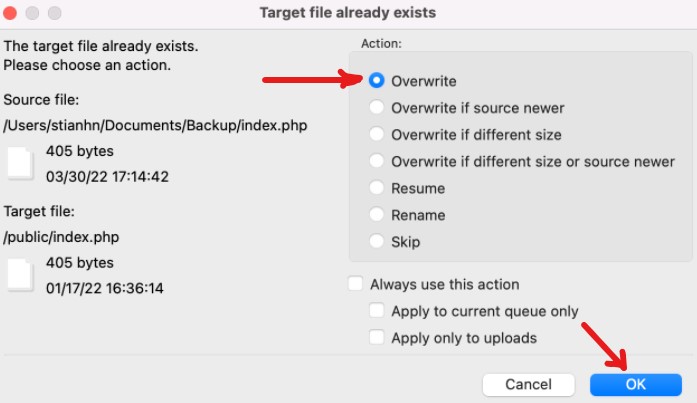
Task: Choose Overwrite if source newer
Action: pyautogui.click(x=377, y=108)
